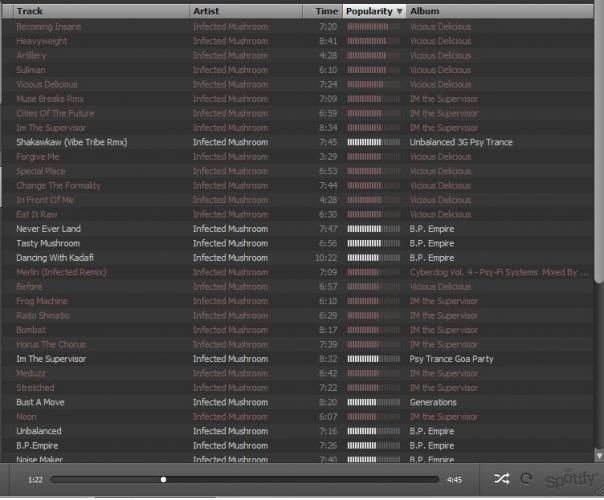This screenshot has width=604, height=500.
Task: Open album link Psy Trance Goa Party
Action: (451, 359)
